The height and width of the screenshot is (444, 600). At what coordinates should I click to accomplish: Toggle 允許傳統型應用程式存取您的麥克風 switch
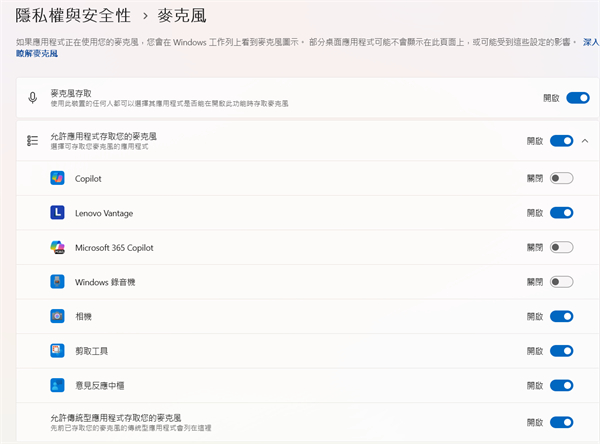pos(561,422)
